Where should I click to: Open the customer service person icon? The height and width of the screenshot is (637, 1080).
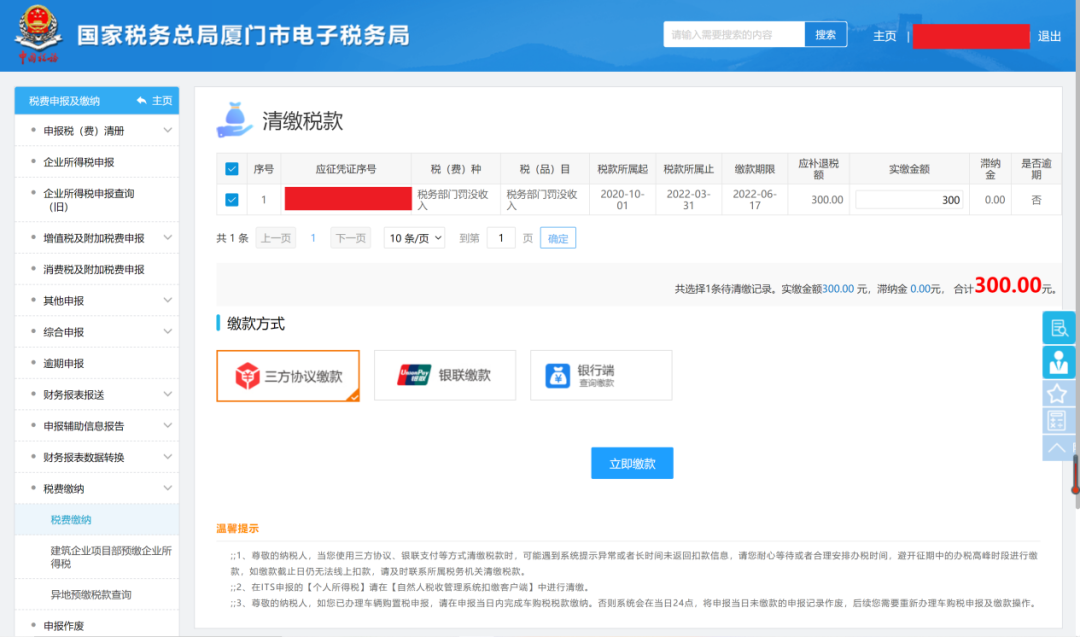(x=1058, y=362)
